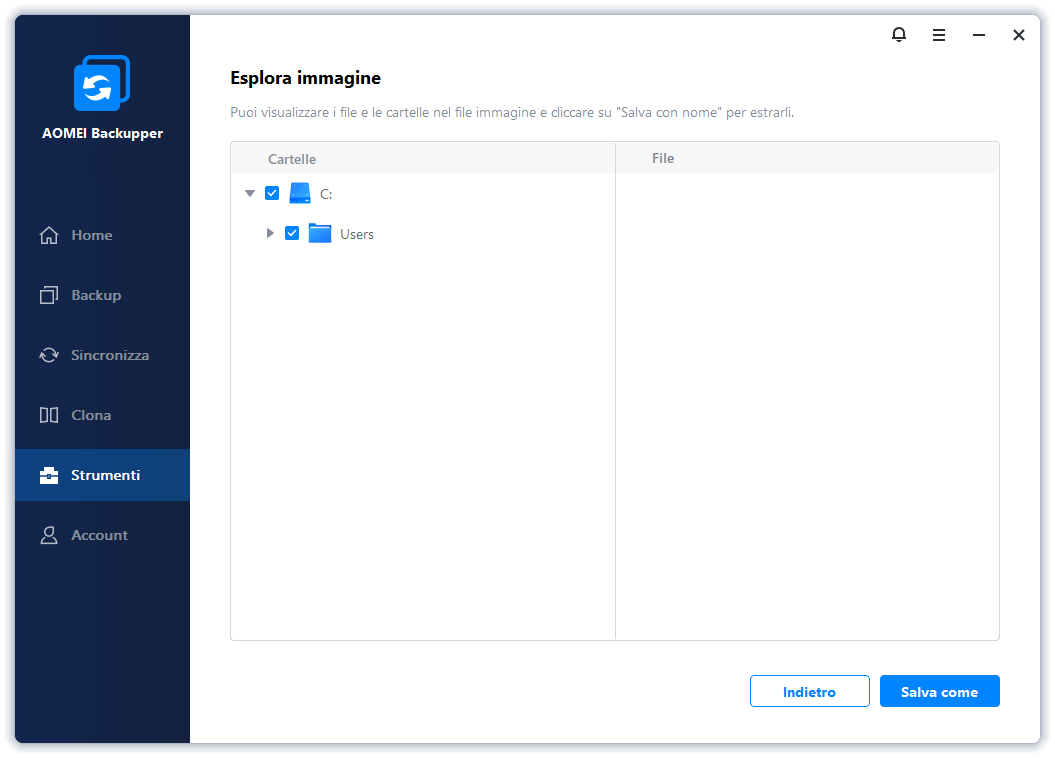Go to the Home section
The height and width of the screenshot is (758, 1055).
(x=102, y=235)
